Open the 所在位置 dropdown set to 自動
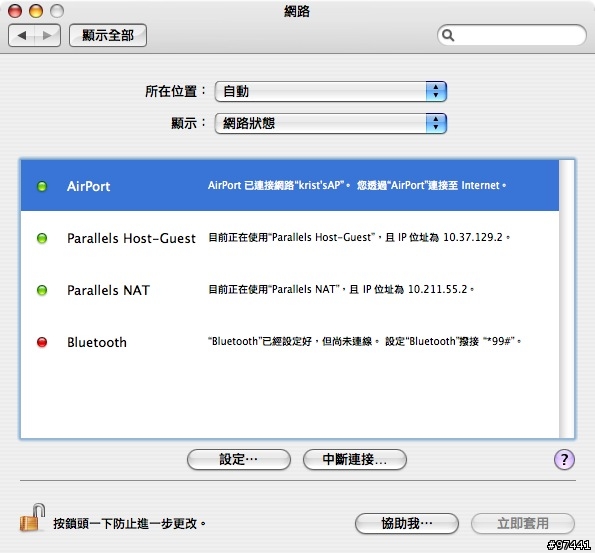Screen dimensions: 595x553 pyautogui.click(x=331, y=91)
